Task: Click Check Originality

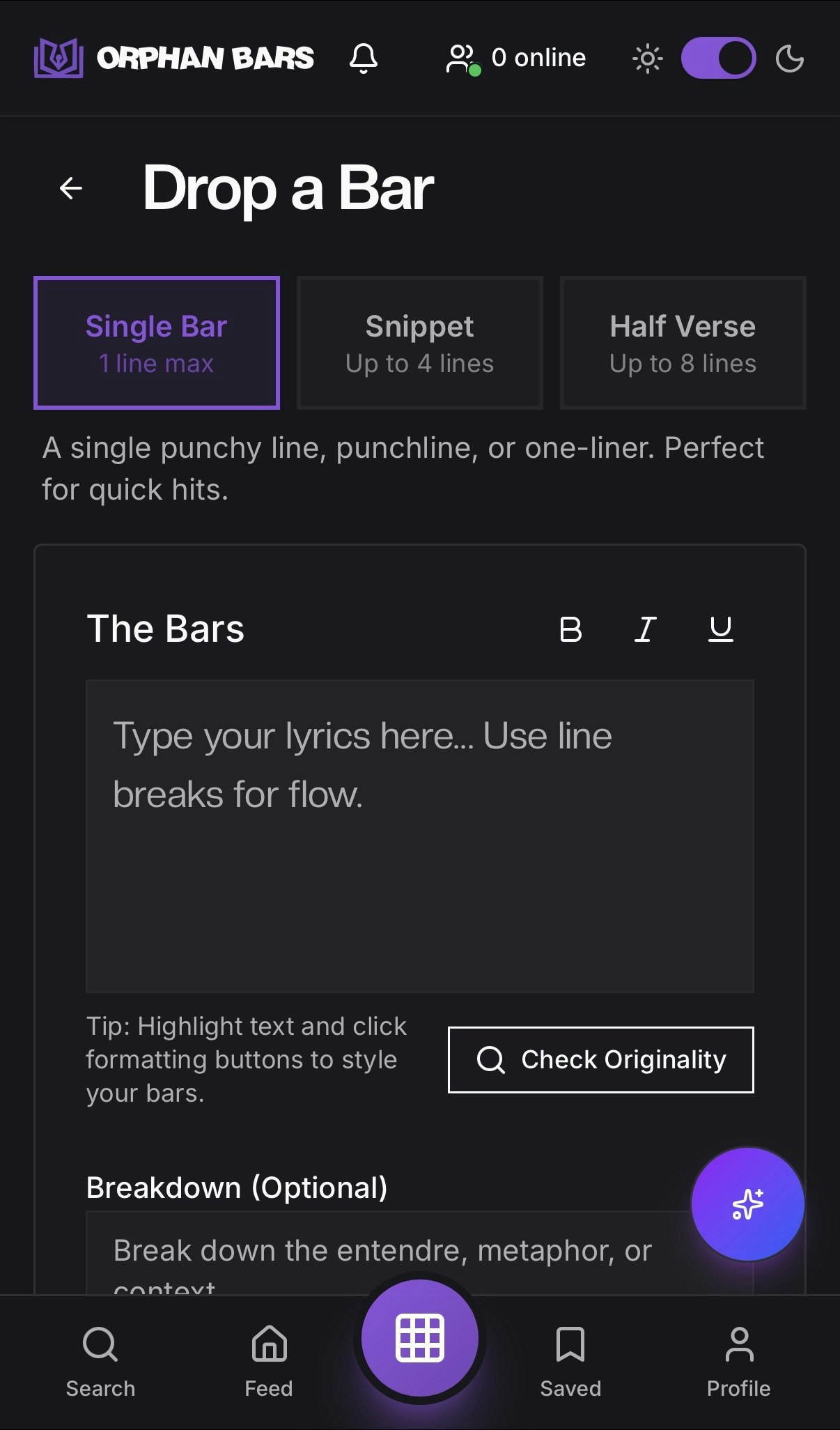Action: 600,1060
